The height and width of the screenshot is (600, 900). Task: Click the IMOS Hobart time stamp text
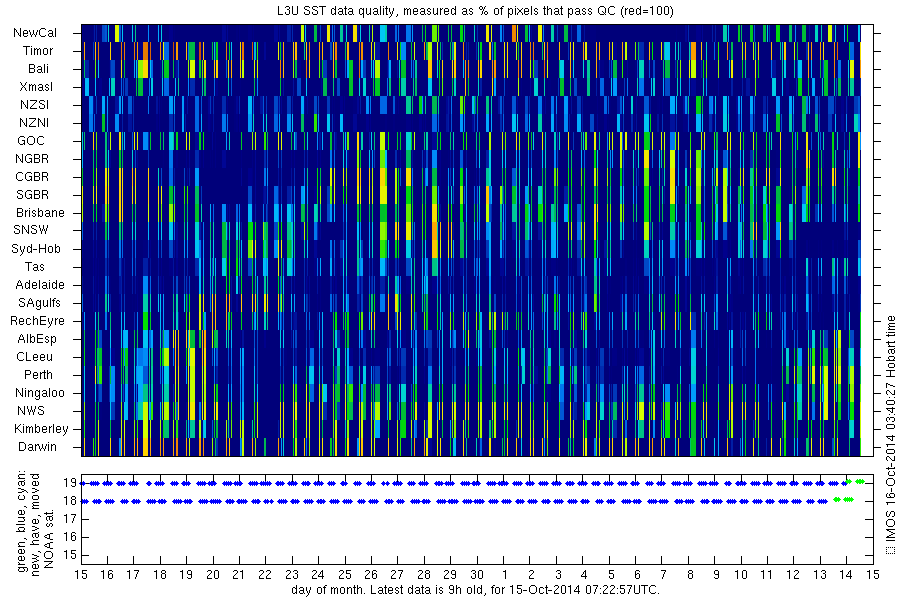click(x=891, y=436)
